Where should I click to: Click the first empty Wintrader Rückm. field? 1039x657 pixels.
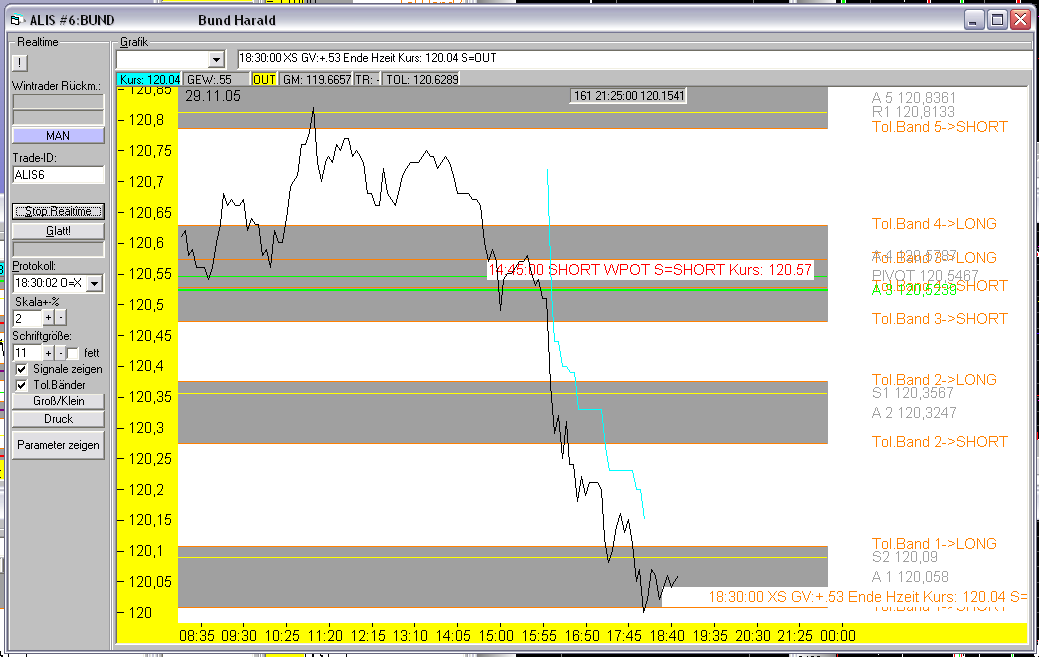tap(58, 102)
